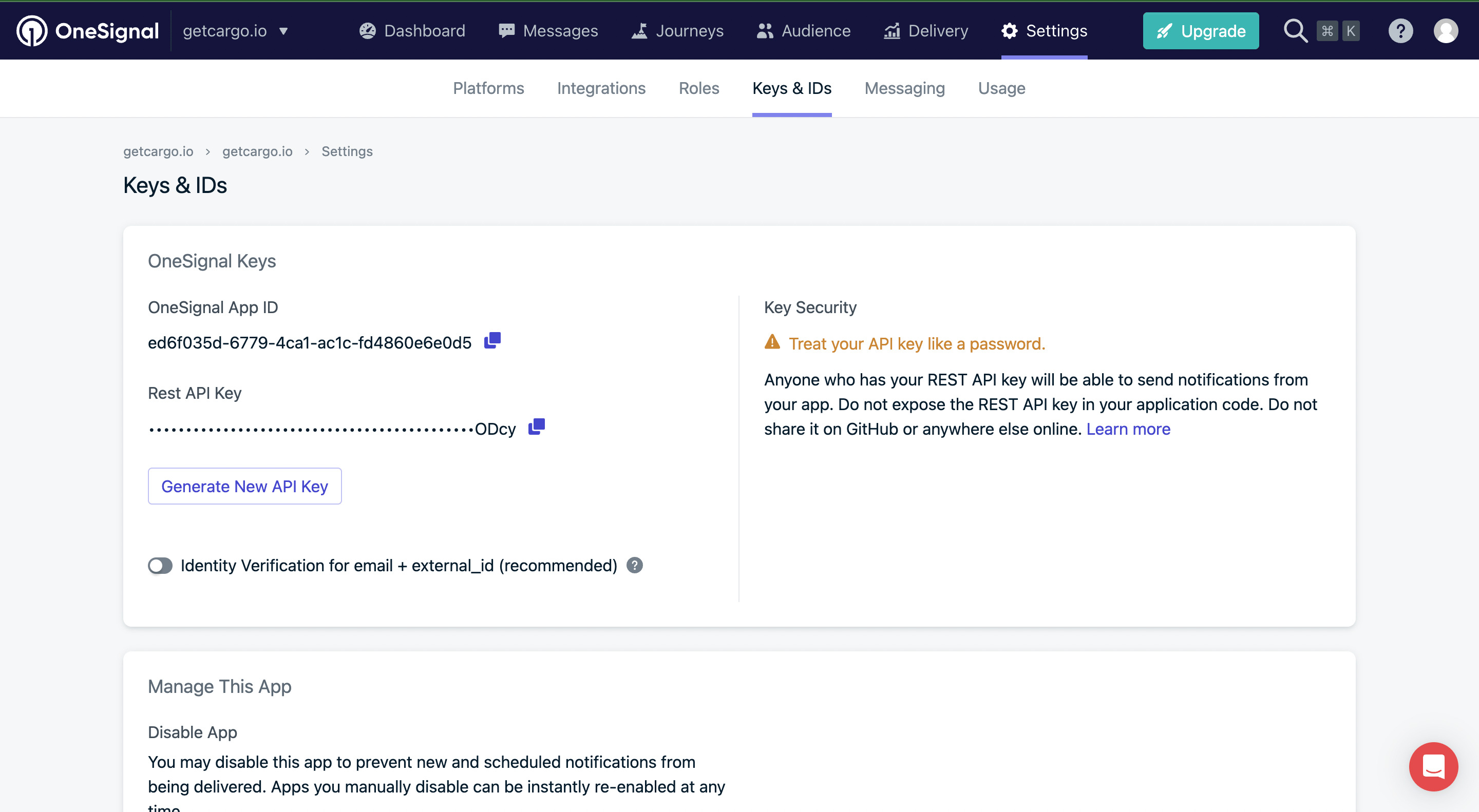1479x812 pixels.
Task: Click the Delivery chart icon
Action: [x=892, y=30]
